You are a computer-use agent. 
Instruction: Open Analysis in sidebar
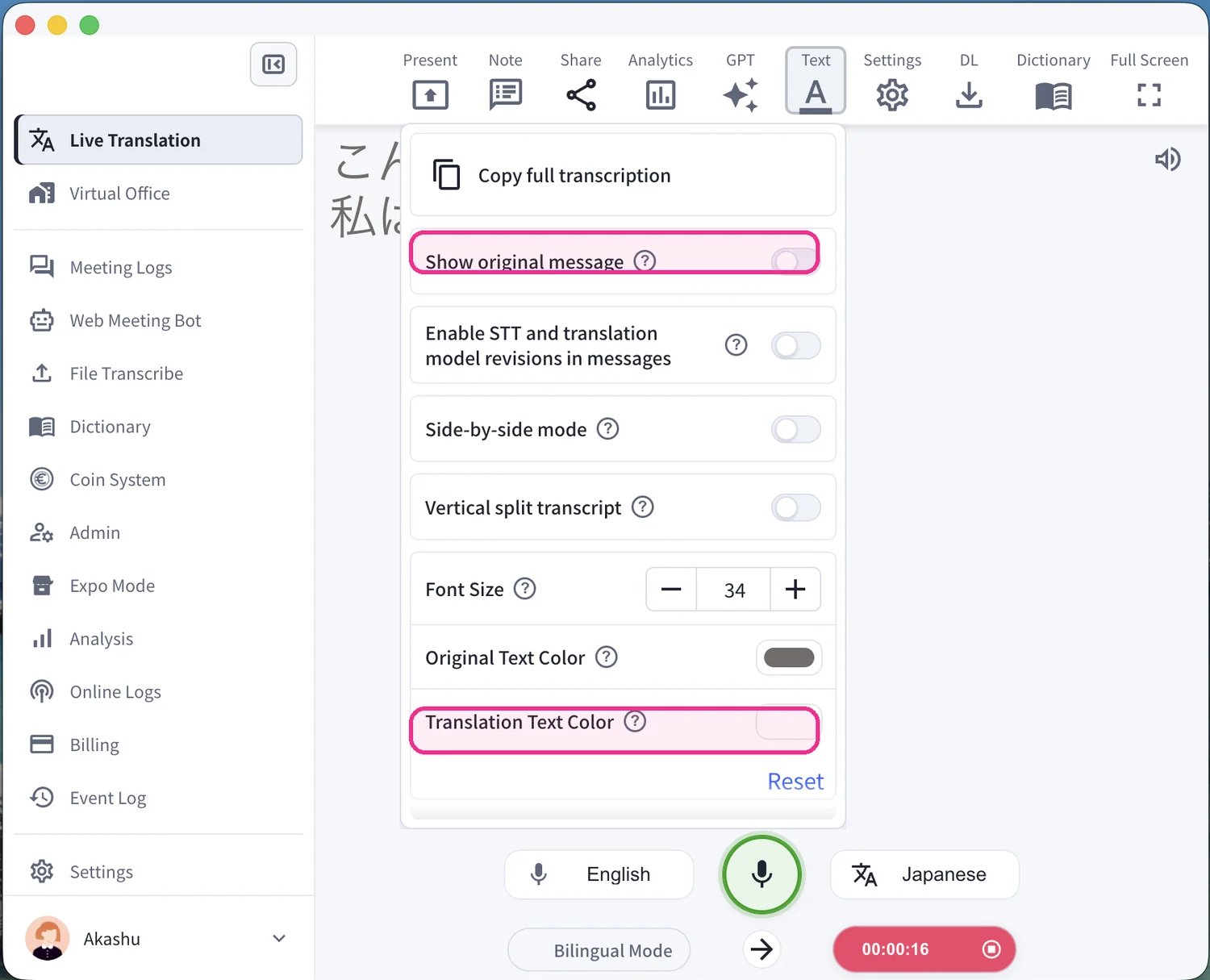pos(159,639)
